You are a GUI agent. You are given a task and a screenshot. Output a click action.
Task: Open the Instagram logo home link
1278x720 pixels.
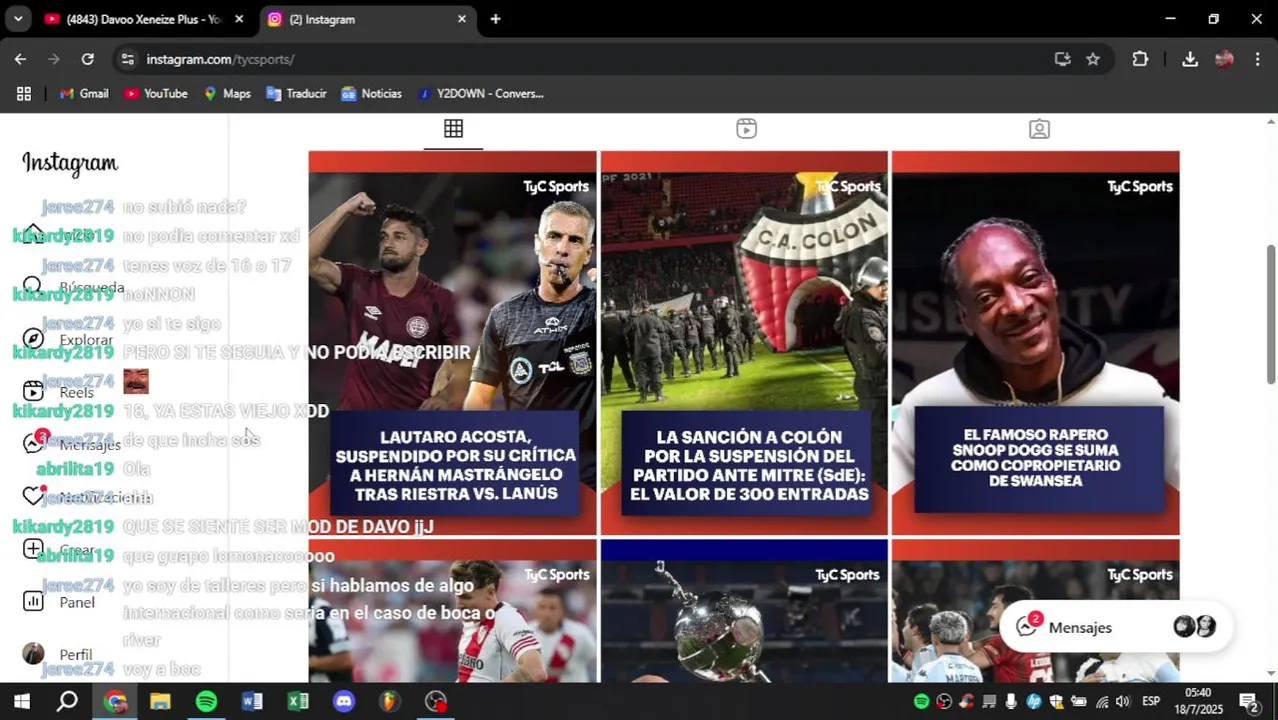70,163
